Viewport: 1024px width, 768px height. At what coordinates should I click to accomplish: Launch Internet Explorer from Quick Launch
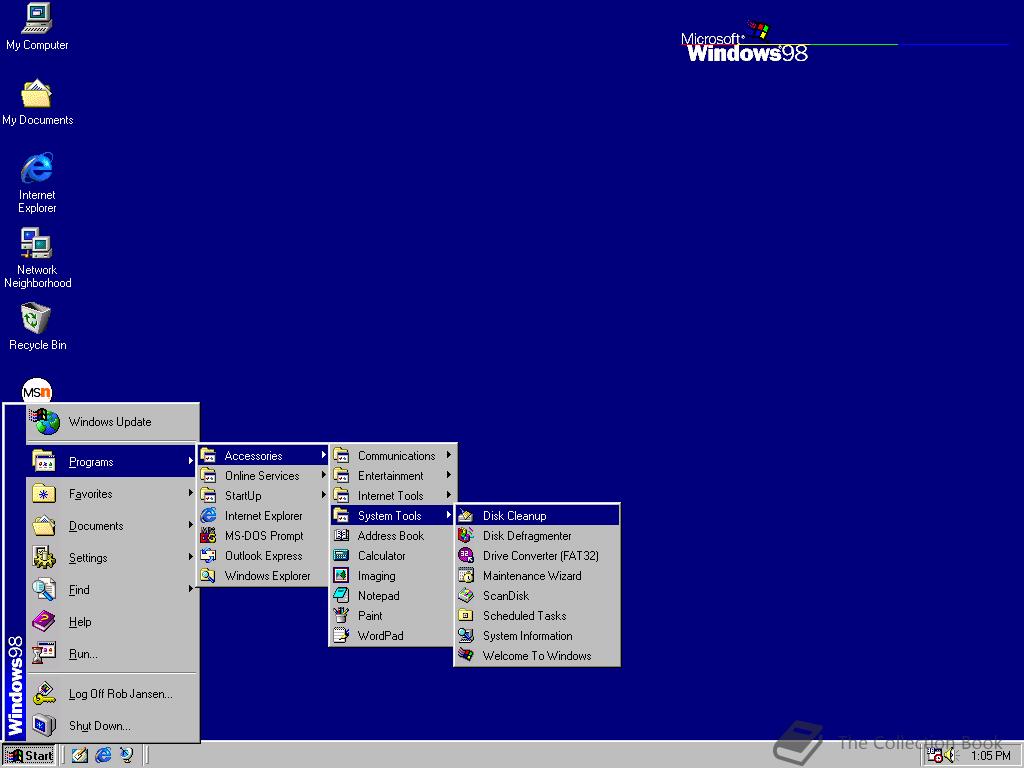click(103, 755)
